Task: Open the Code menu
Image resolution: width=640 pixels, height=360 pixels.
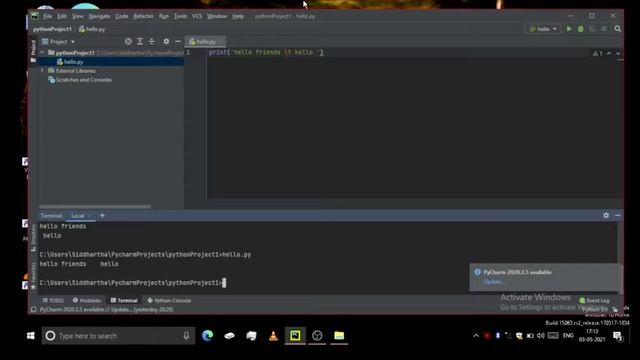Action: 121,16
